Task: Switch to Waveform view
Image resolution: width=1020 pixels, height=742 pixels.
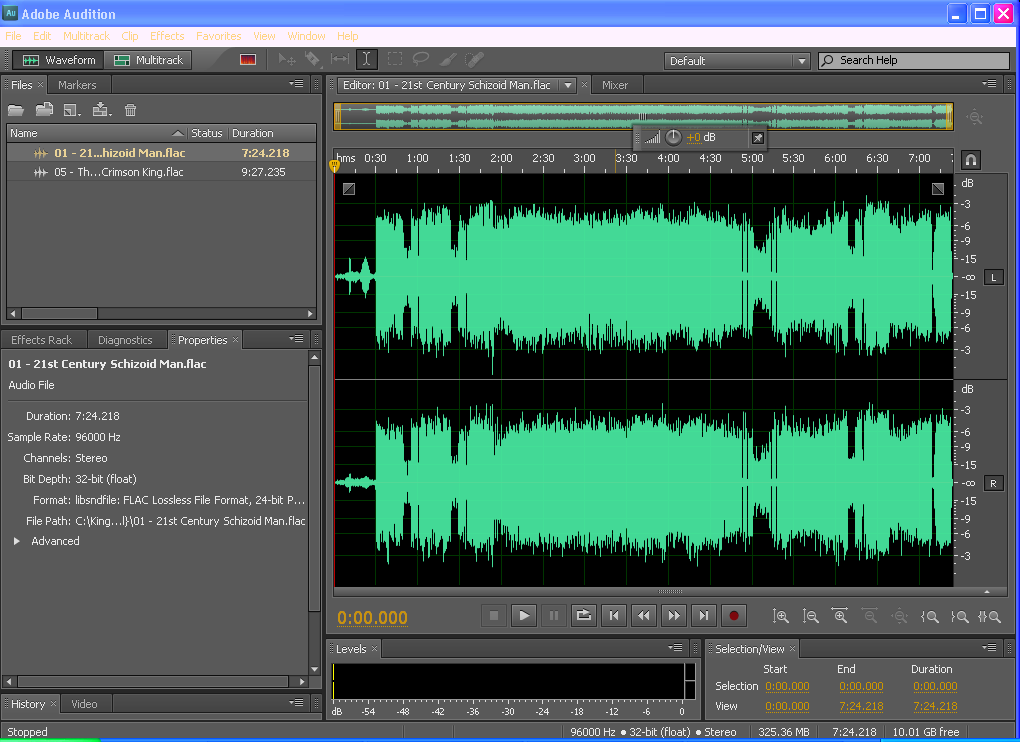Action: click(59, 60)
